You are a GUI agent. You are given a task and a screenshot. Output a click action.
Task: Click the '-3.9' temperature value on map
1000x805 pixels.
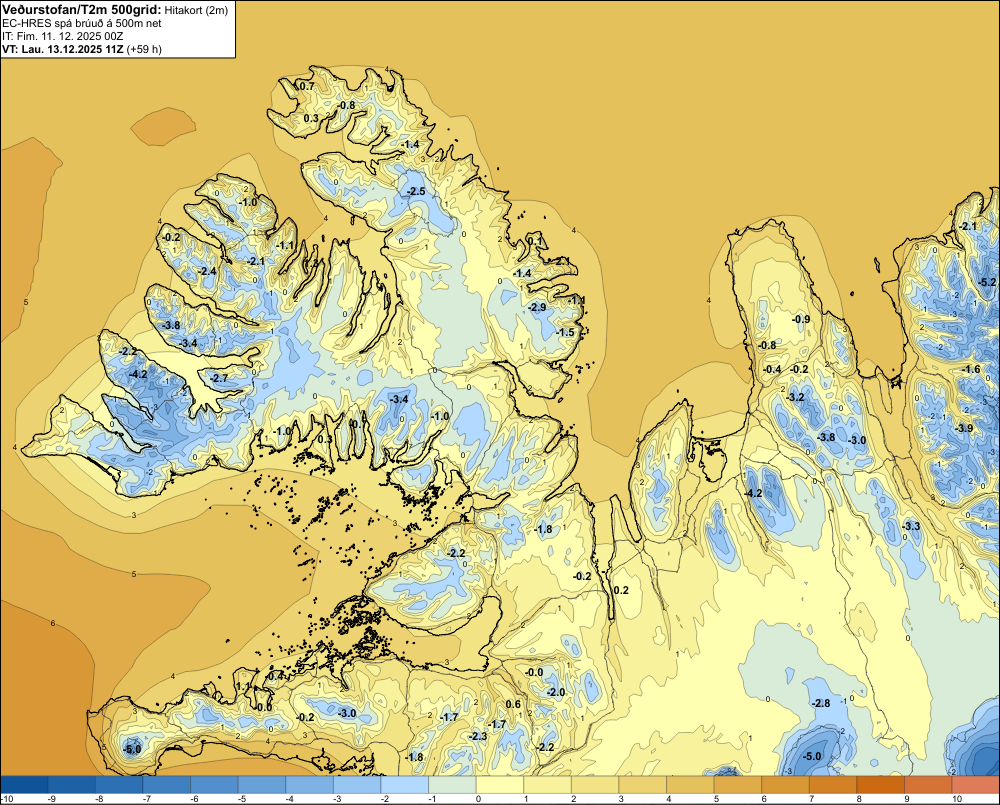tap(964, 428)
